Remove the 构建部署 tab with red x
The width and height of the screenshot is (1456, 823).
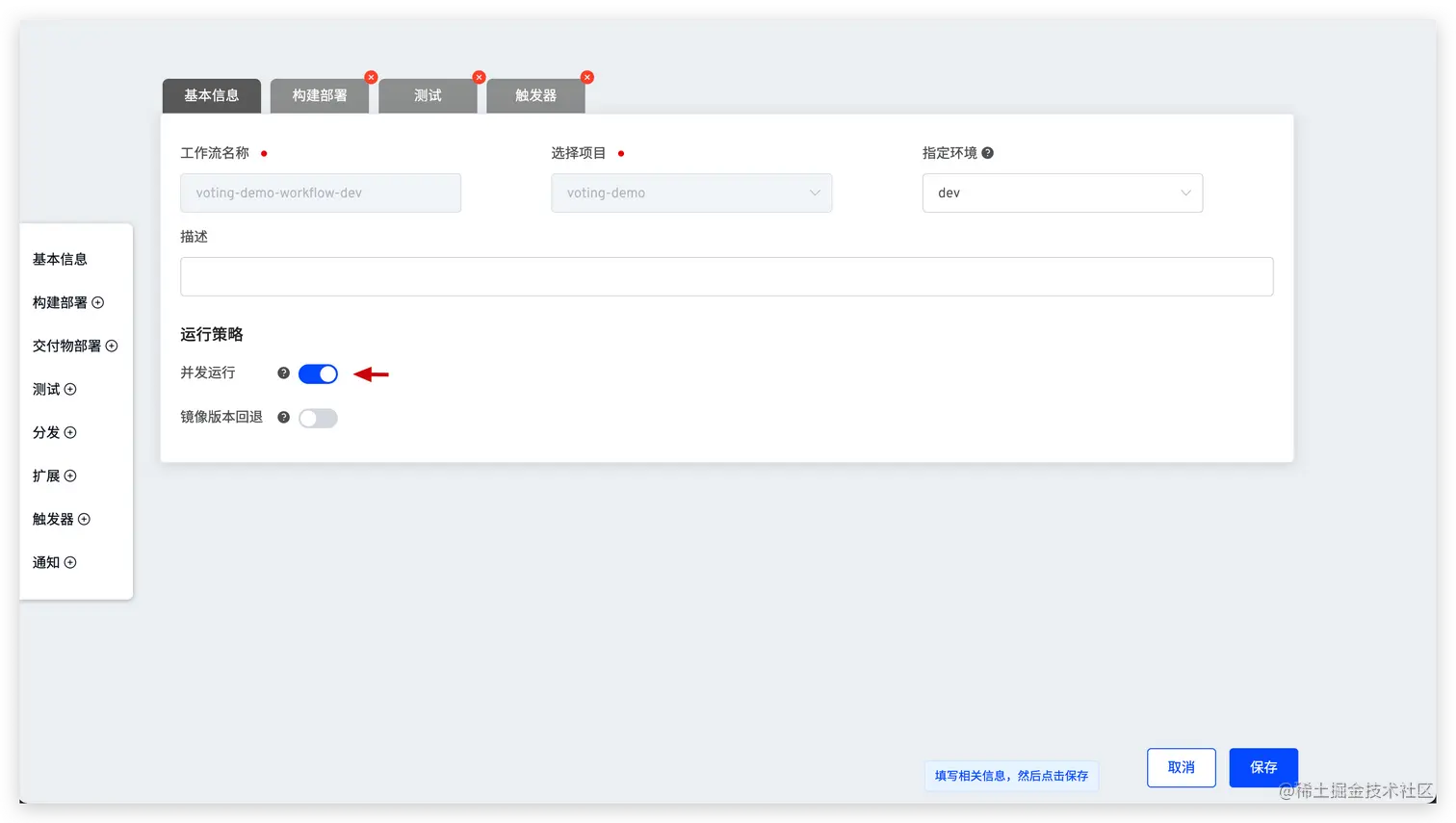[371, 77]
